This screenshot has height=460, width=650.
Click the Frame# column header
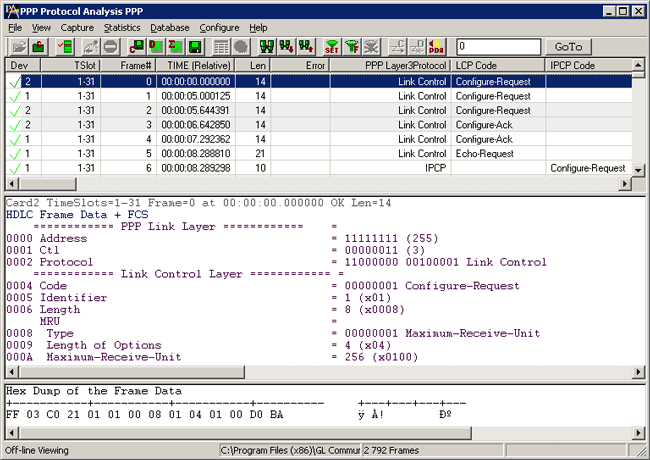click(128, 65)
